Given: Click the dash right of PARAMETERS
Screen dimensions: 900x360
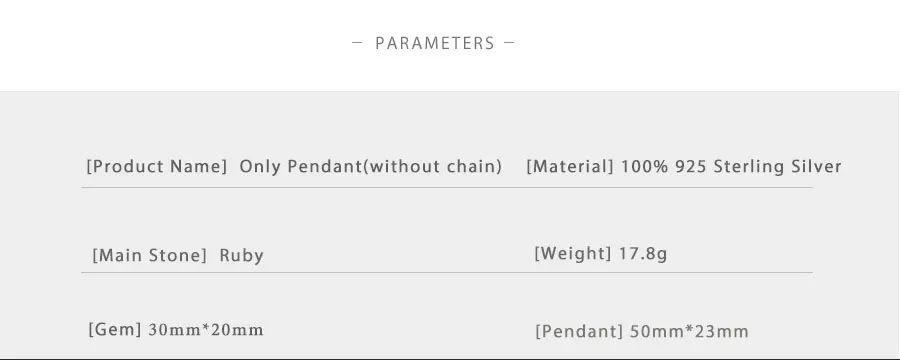Looking at the screenshot, I should 509,42.
